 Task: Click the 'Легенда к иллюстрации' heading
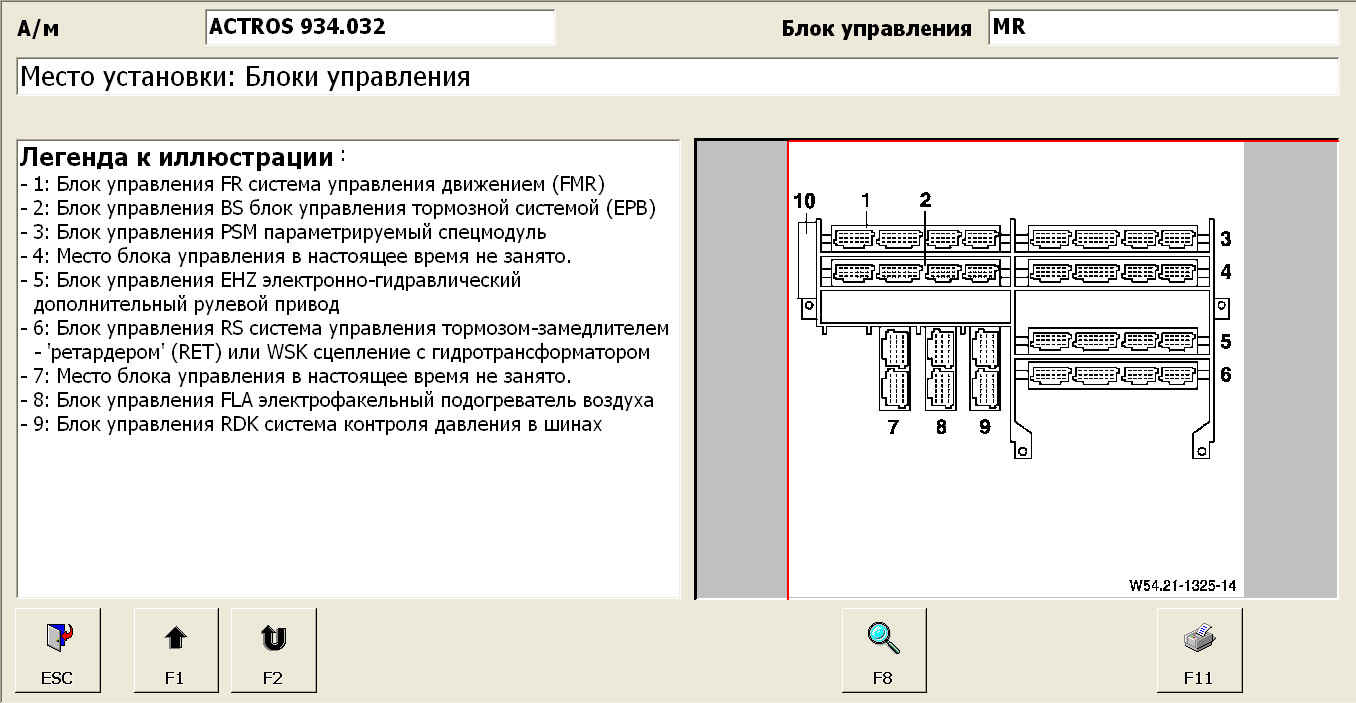pyautogui.click(x=177, y=157)
